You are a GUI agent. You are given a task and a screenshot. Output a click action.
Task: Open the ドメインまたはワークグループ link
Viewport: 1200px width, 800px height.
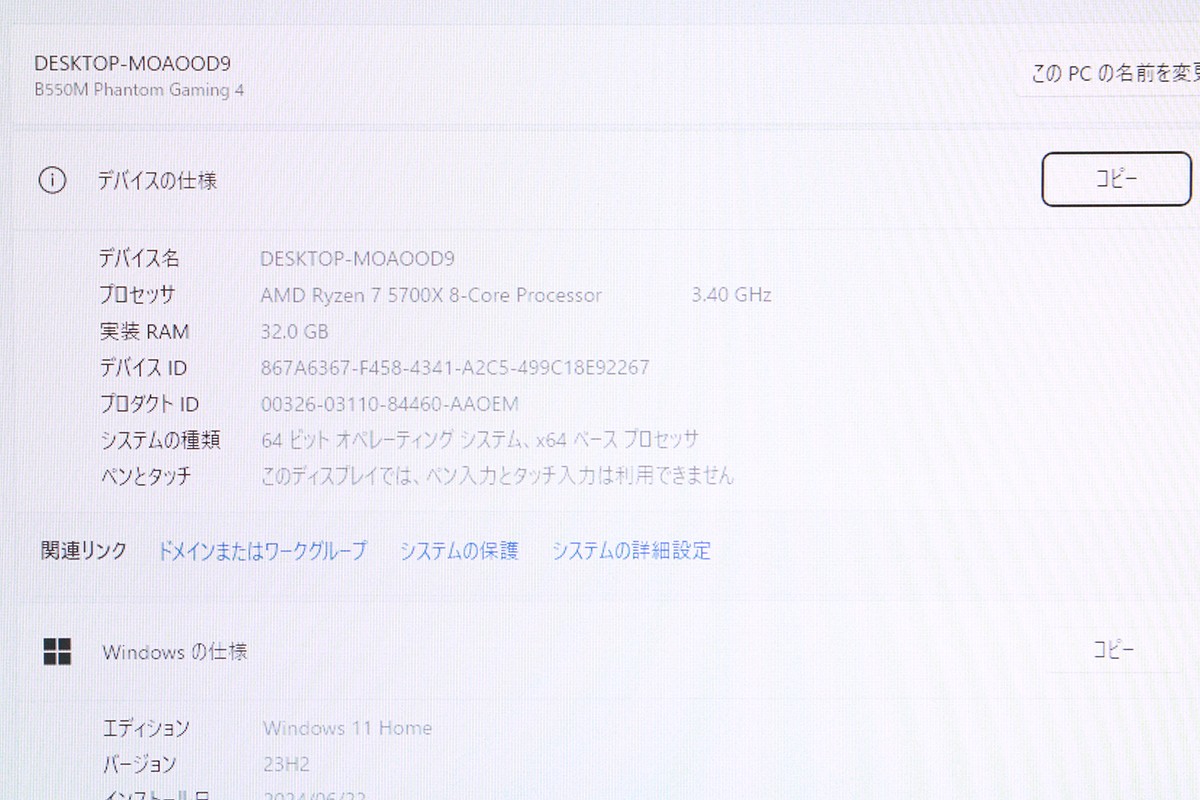click(262, 550)
